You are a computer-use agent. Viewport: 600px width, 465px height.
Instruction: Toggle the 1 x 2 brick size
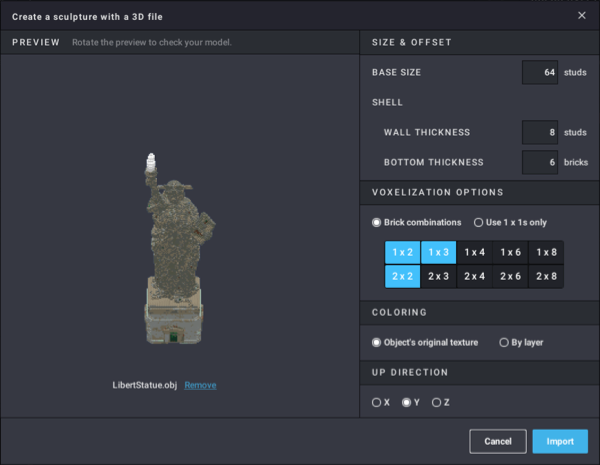click(403, 252)
